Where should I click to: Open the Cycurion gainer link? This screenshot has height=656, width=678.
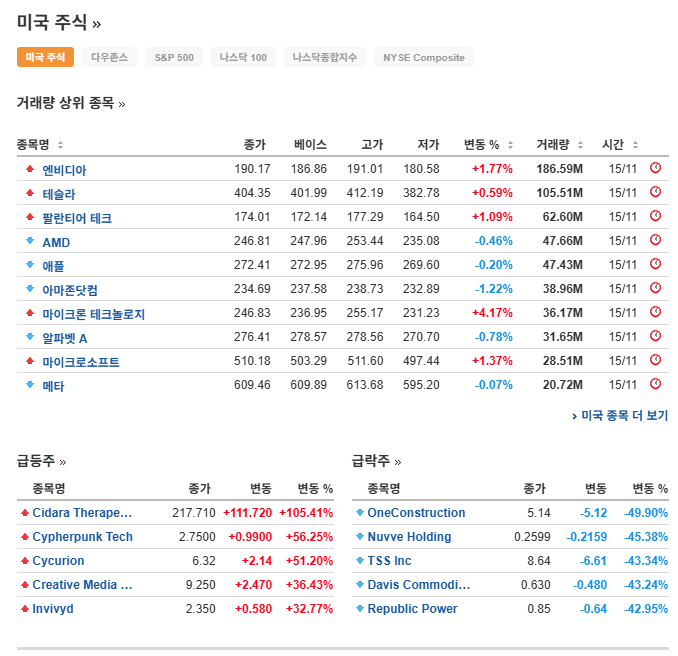[x=58, y=560]
